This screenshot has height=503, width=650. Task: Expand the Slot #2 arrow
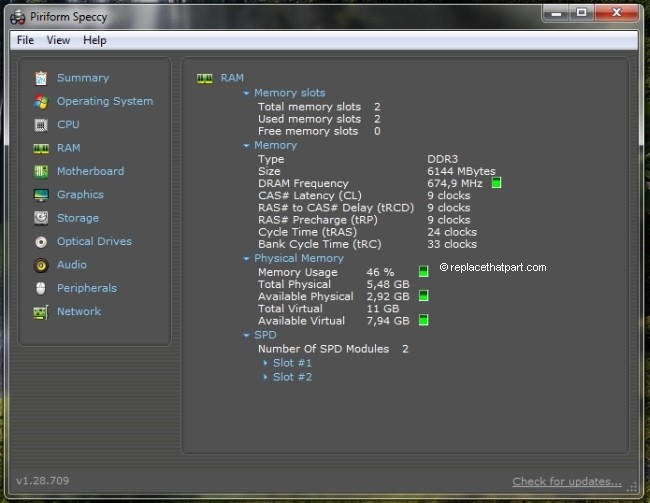265,377
